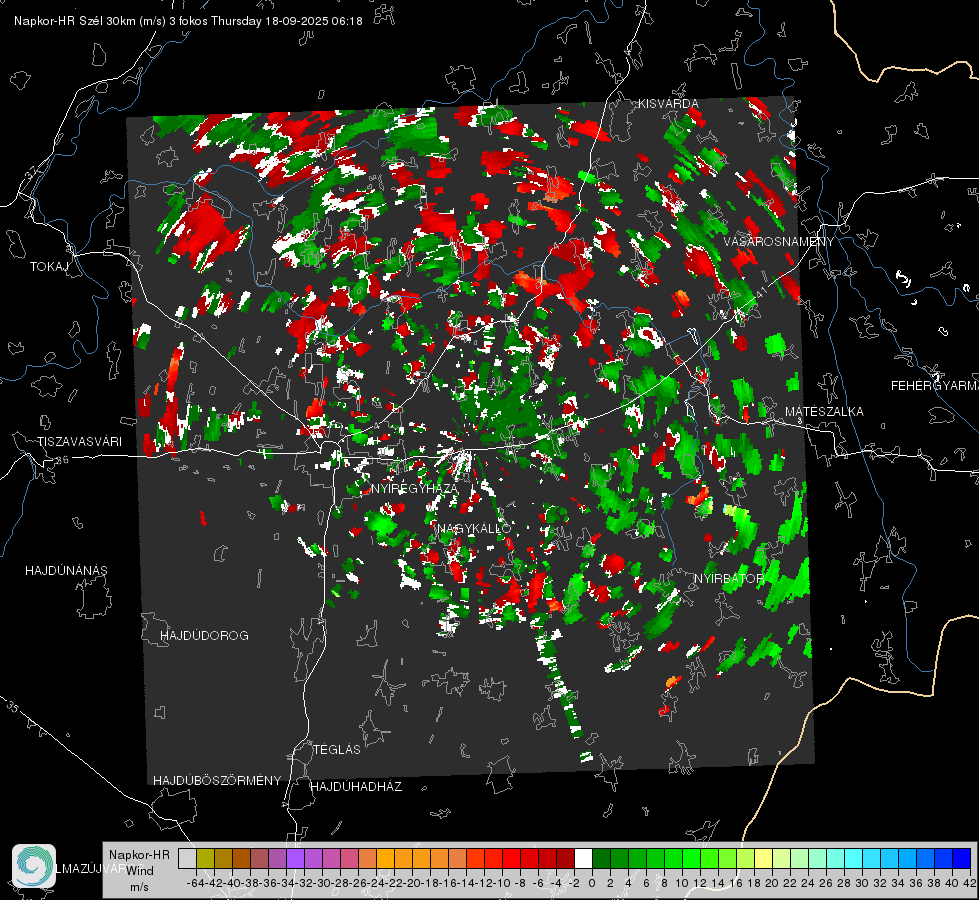Pick the deep blue swatch between 40 and 42
This screenshot has height=900, width=979.
(962, 859)
